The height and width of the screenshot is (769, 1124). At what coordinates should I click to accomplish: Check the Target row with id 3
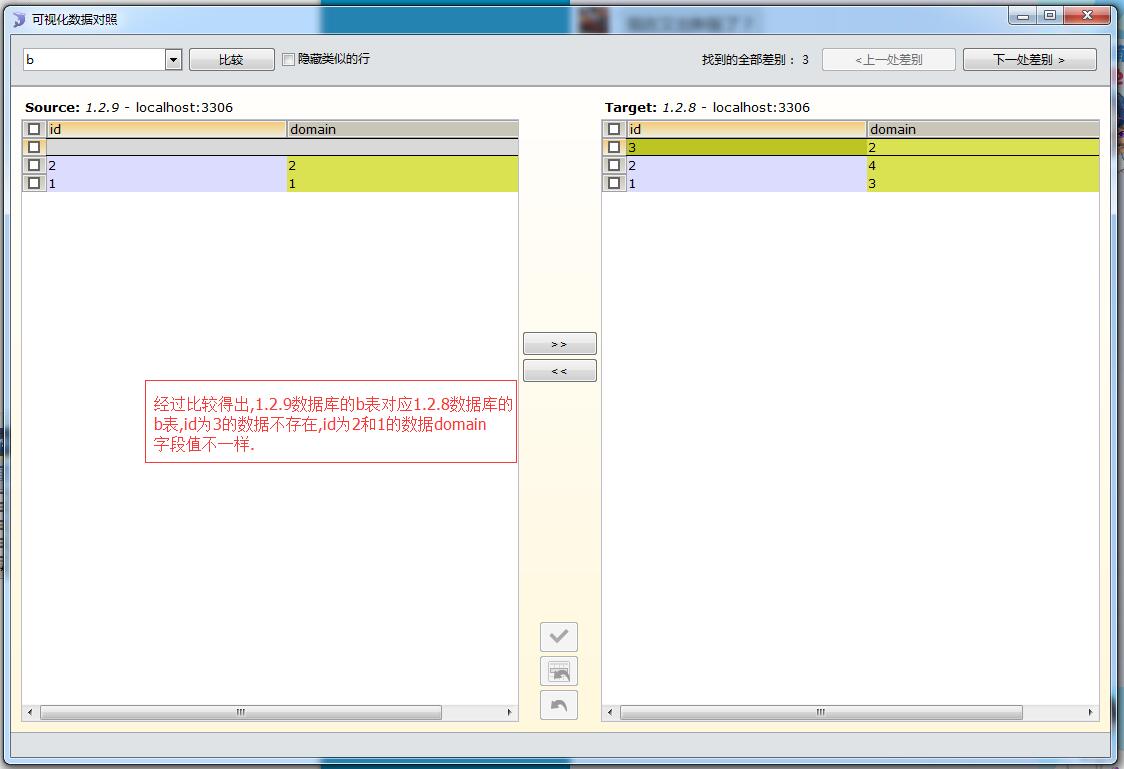click(614, 147)
